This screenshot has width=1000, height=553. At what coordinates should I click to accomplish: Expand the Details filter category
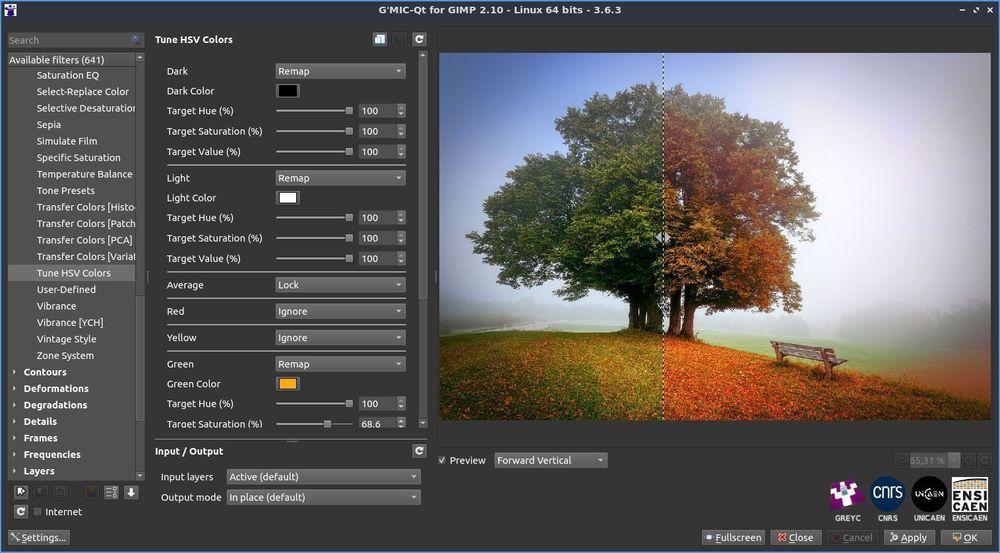click(15, 422)
